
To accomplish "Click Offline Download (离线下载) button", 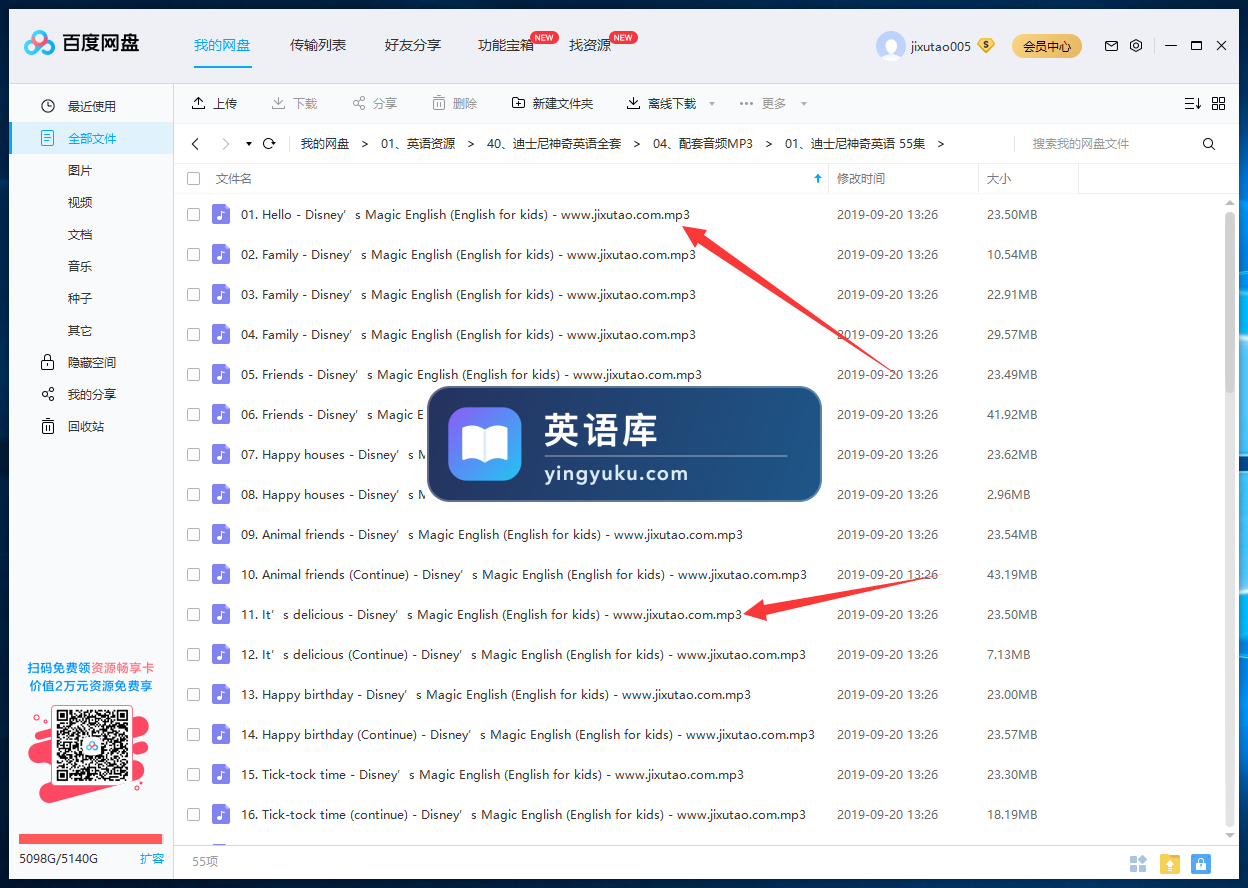I will (661, 103).
